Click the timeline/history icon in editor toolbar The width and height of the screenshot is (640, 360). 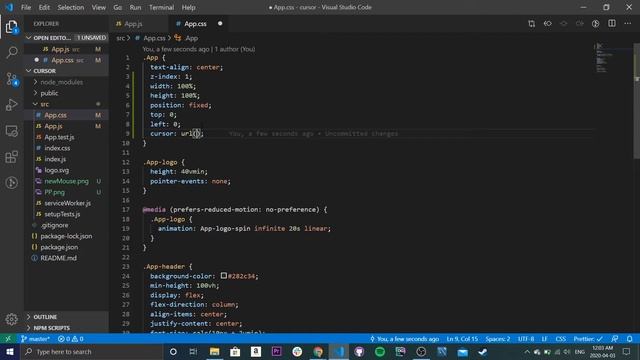click(596, 24)
